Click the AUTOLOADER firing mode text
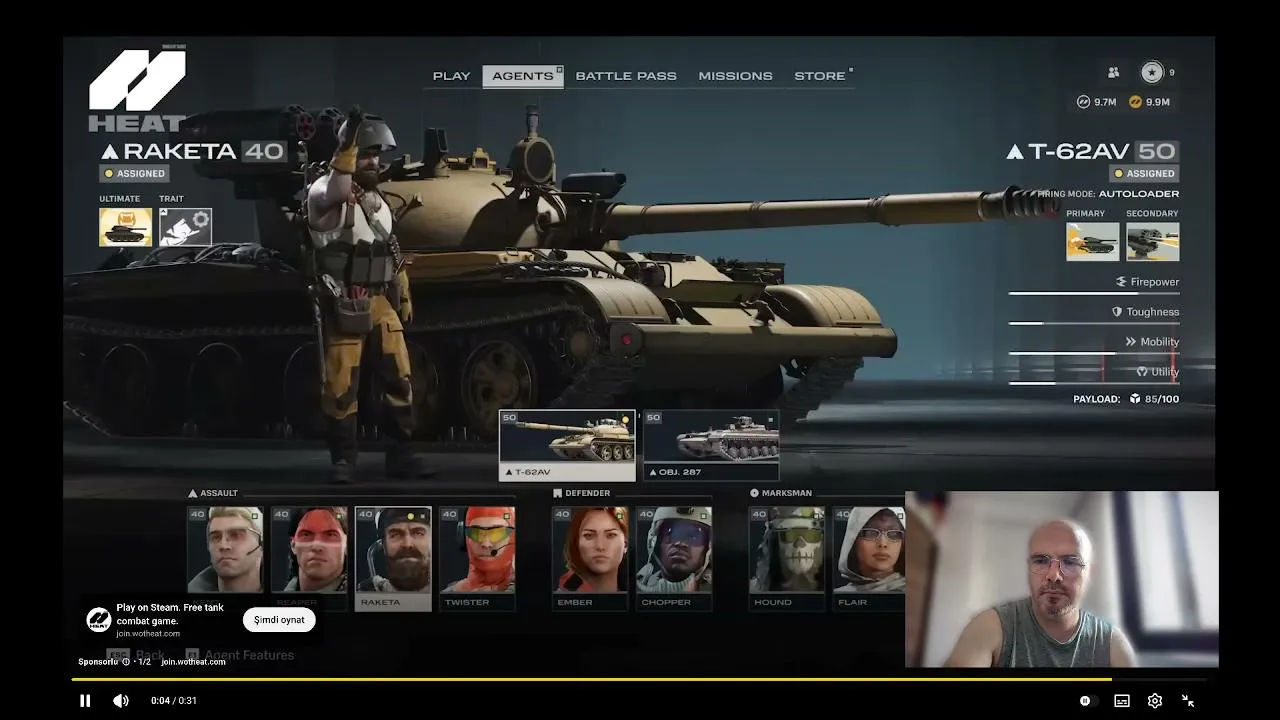Image resolution: width=1280 pixels, height=720 pixels. click(1139, 194)
